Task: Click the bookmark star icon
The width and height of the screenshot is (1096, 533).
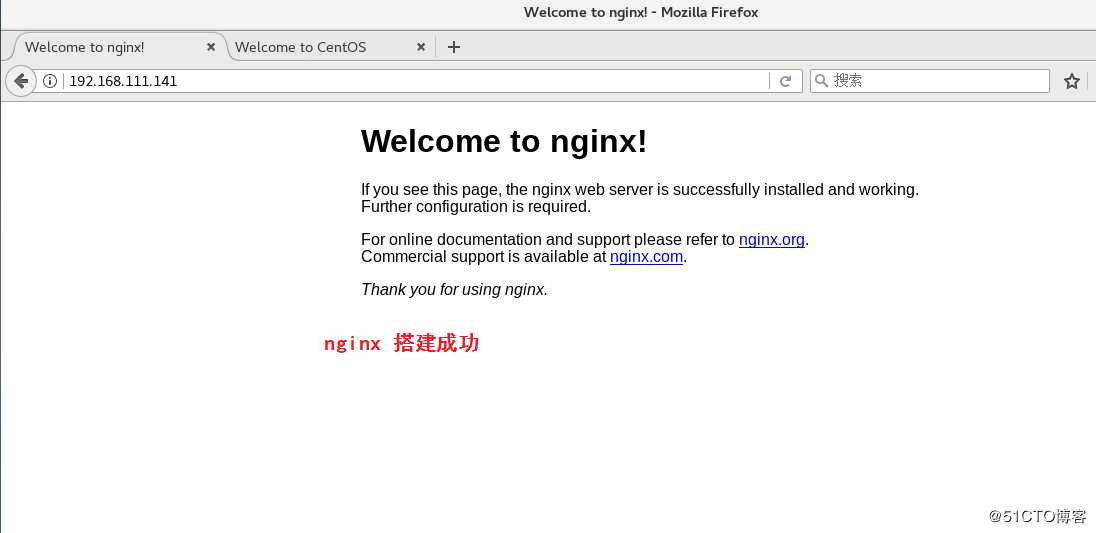Action: 1072,82
